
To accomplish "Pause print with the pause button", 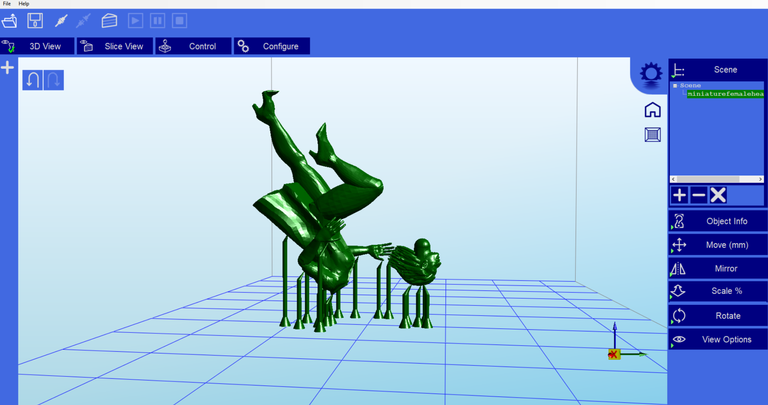I will click(157, 21).
